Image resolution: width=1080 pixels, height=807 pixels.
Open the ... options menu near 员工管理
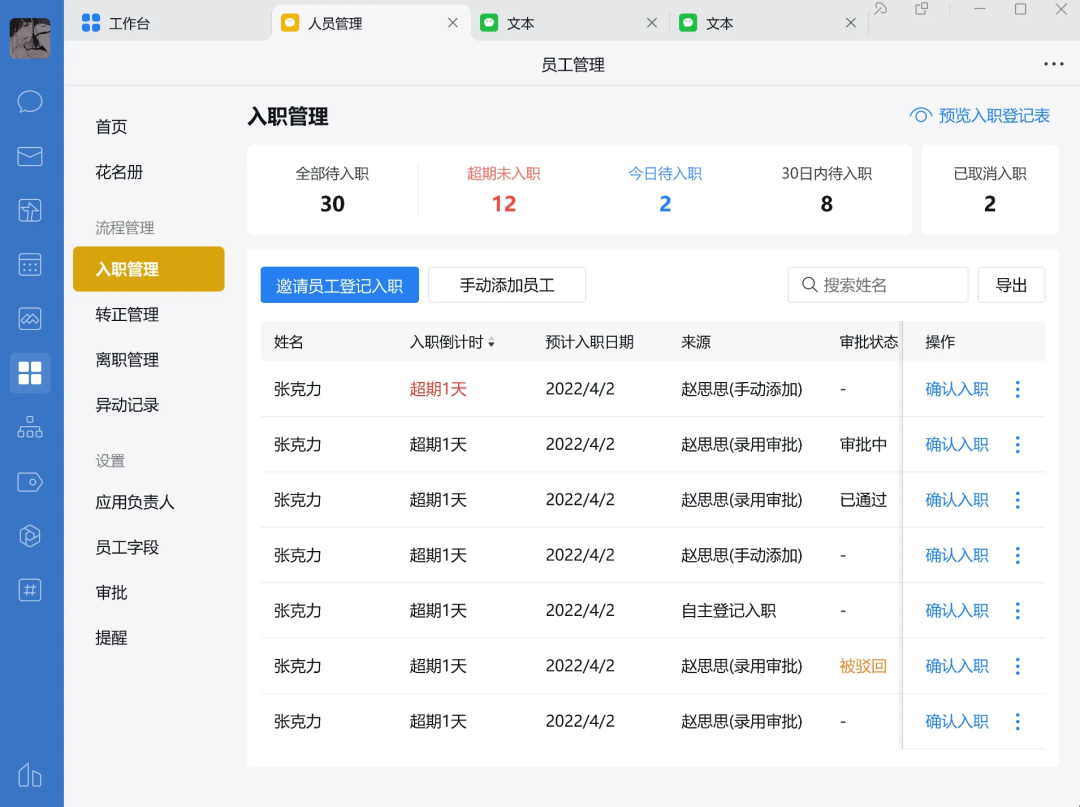click(1054, 64)
